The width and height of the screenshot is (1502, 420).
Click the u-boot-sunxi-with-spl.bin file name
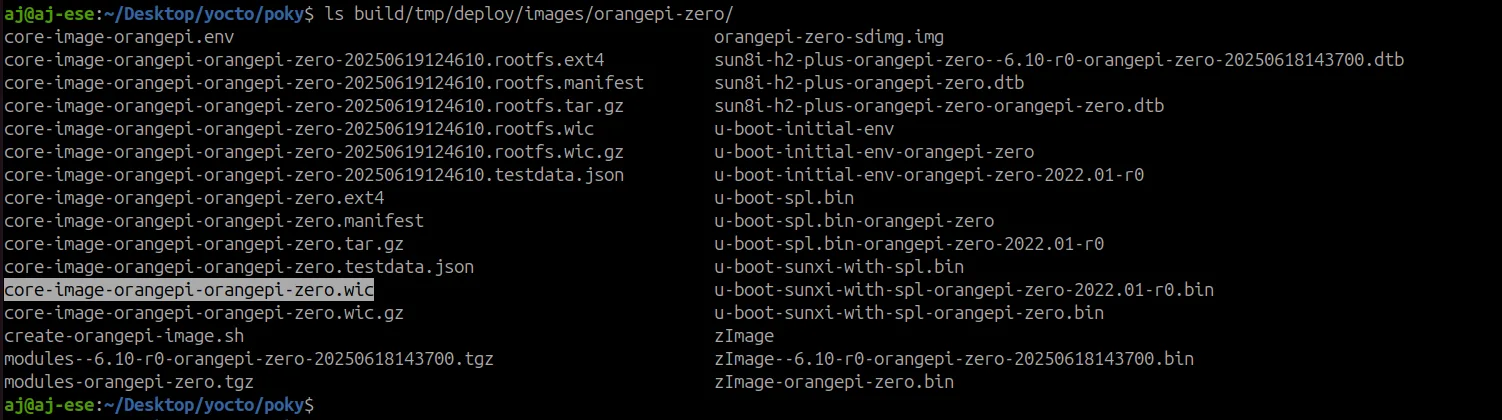838,267
